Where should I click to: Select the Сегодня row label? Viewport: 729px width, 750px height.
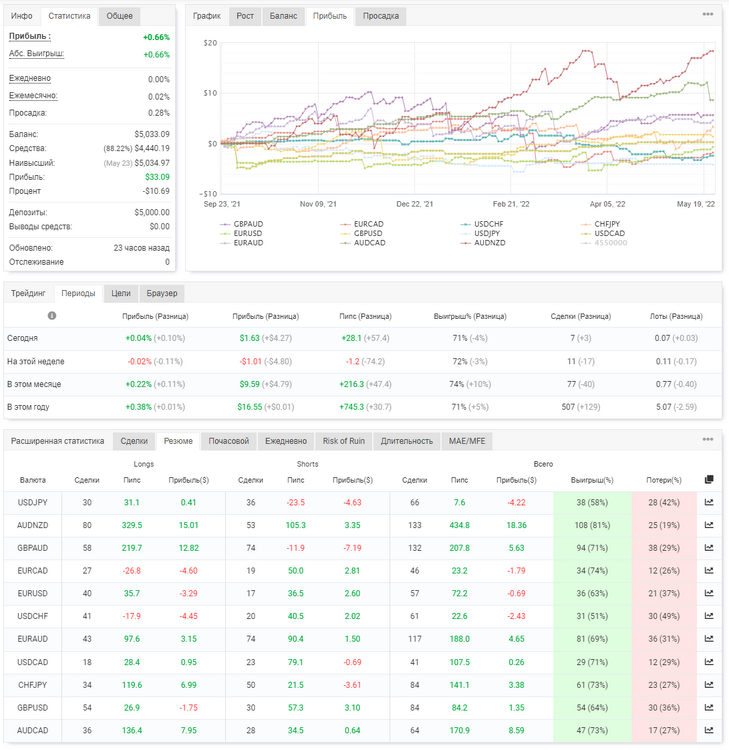[22, 338]
